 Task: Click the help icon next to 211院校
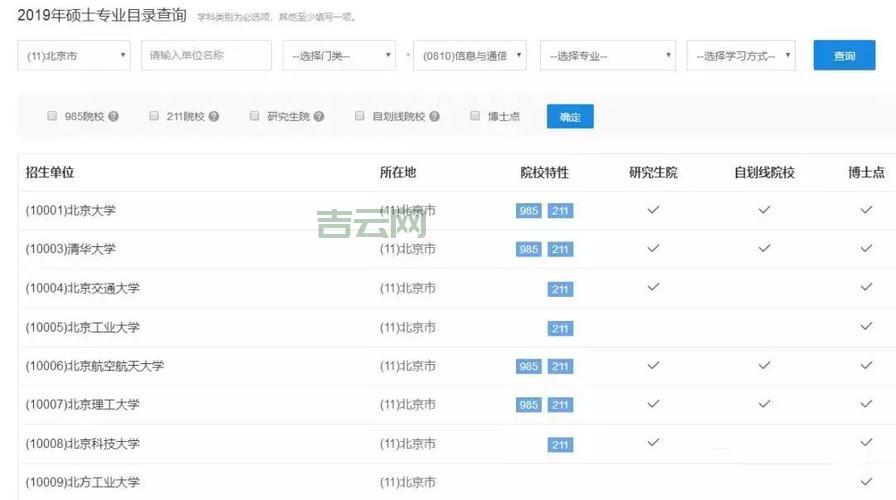(214, 117)
